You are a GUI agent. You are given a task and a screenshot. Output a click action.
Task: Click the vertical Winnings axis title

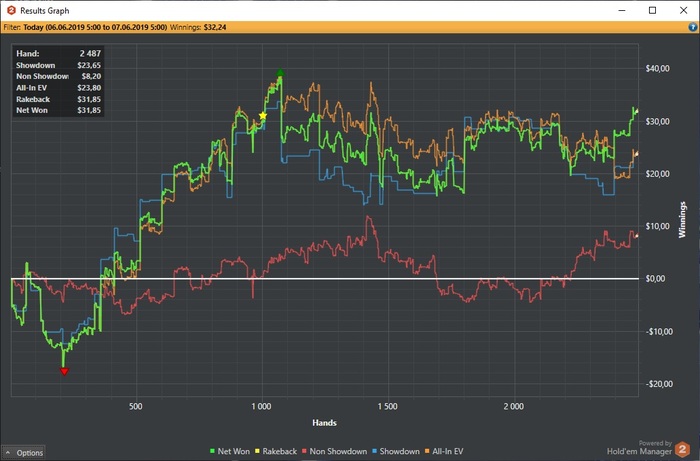point(682,220)
